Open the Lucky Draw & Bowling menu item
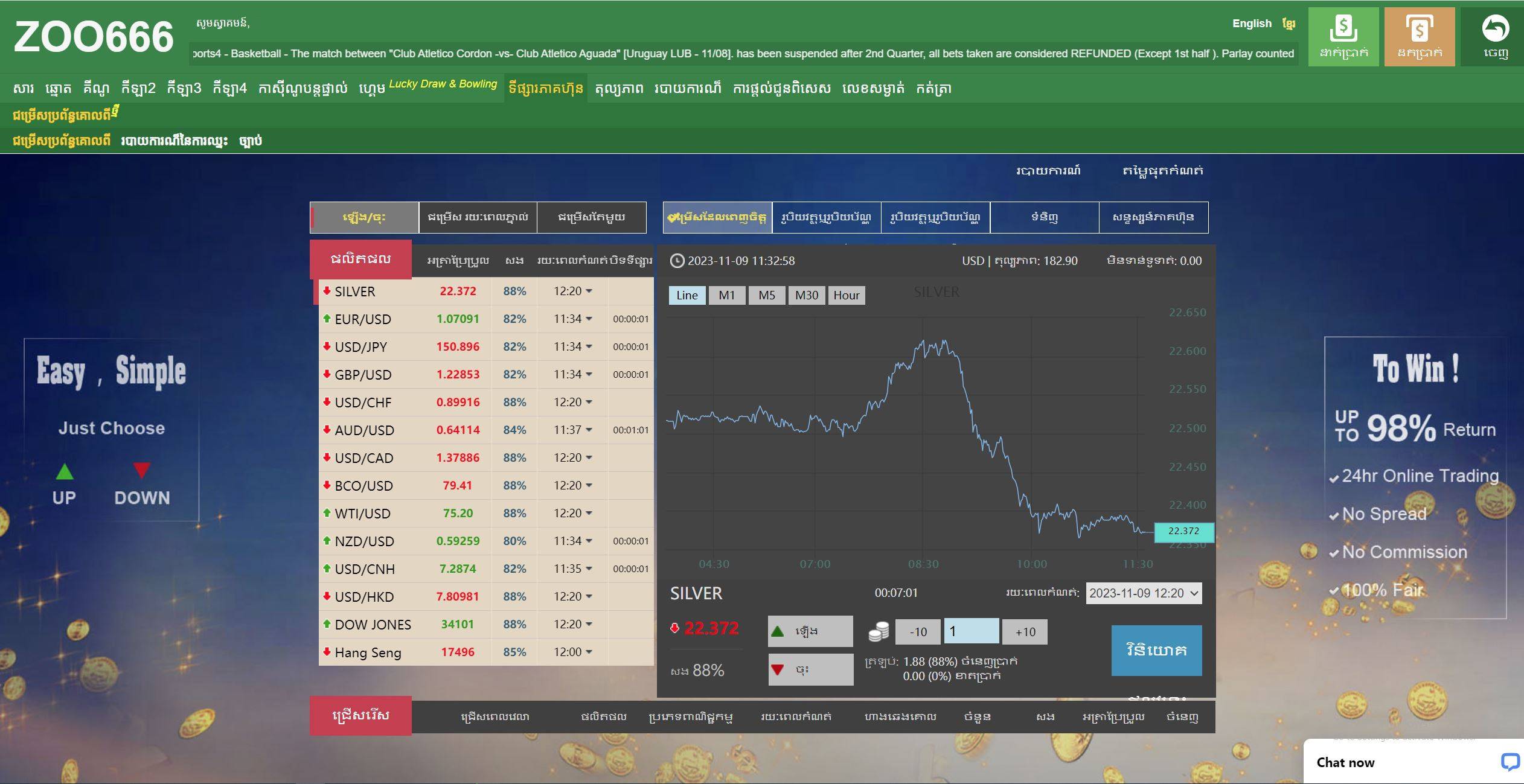Viewport: 1524px width, 784px height. click(x=443, y=84)
